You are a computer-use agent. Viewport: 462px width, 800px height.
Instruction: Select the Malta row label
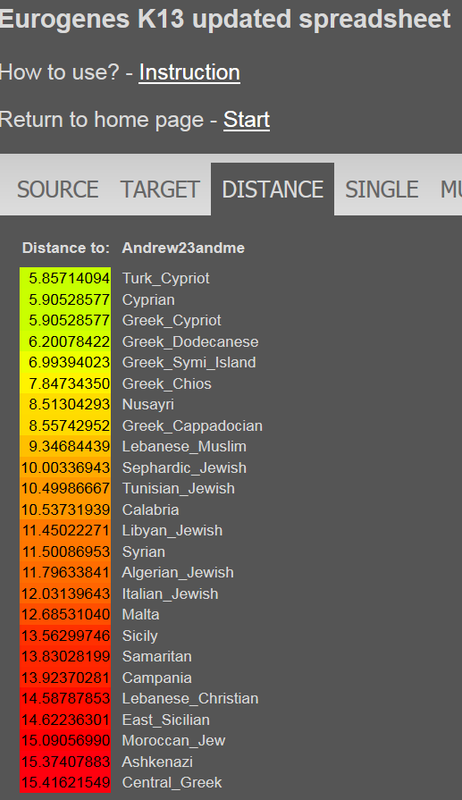click(140, 614)
